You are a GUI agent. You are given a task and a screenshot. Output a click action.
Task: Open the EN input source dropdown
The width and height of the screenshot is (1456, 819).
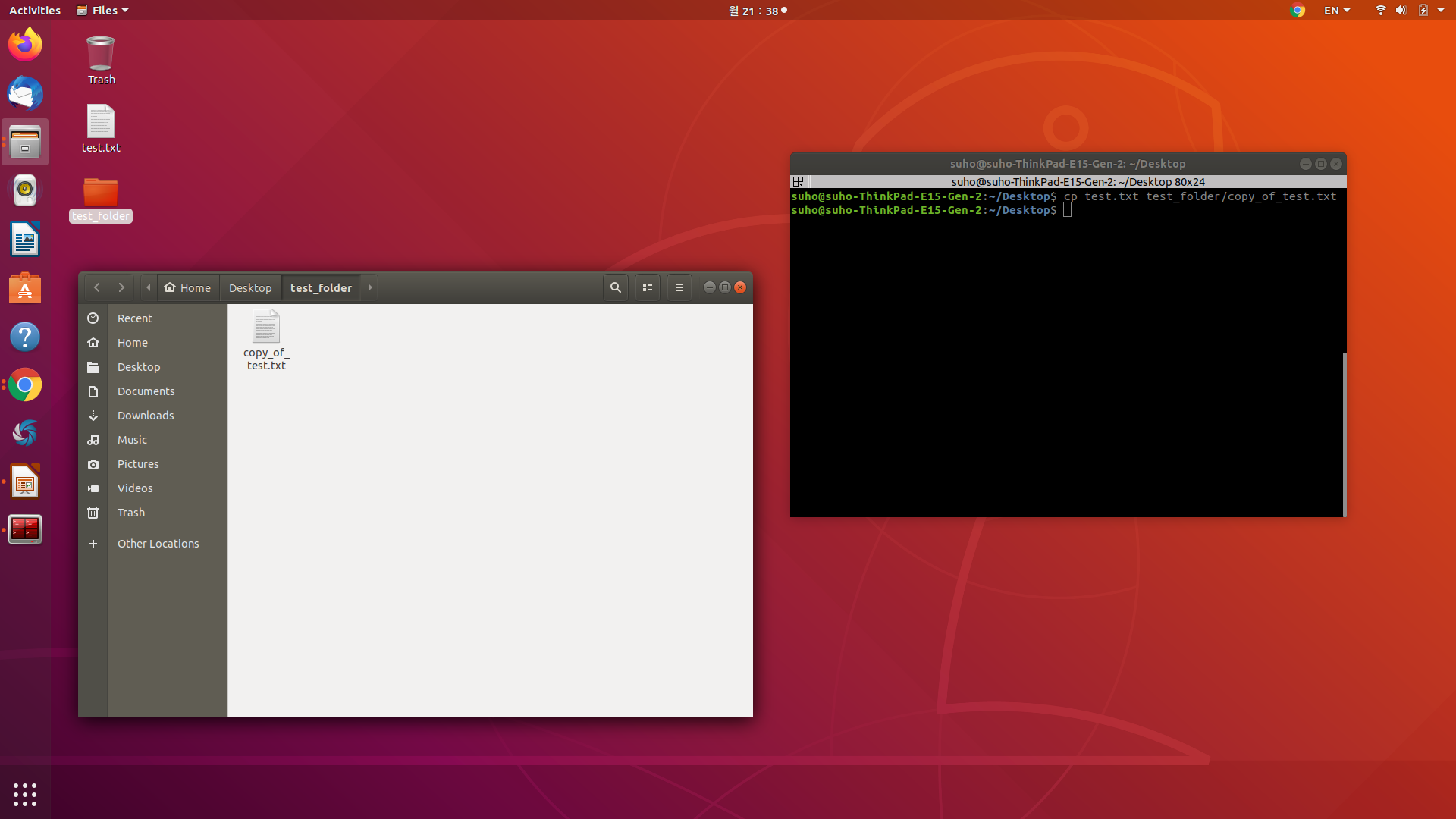[1336, 11]
